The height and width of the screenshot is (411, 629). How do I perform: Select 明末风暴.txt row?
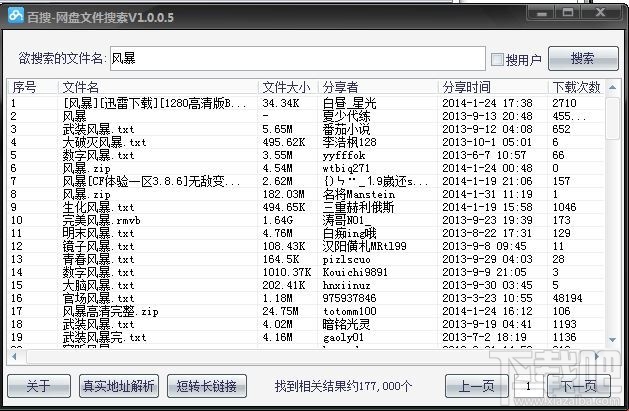[x=306, y=233]
